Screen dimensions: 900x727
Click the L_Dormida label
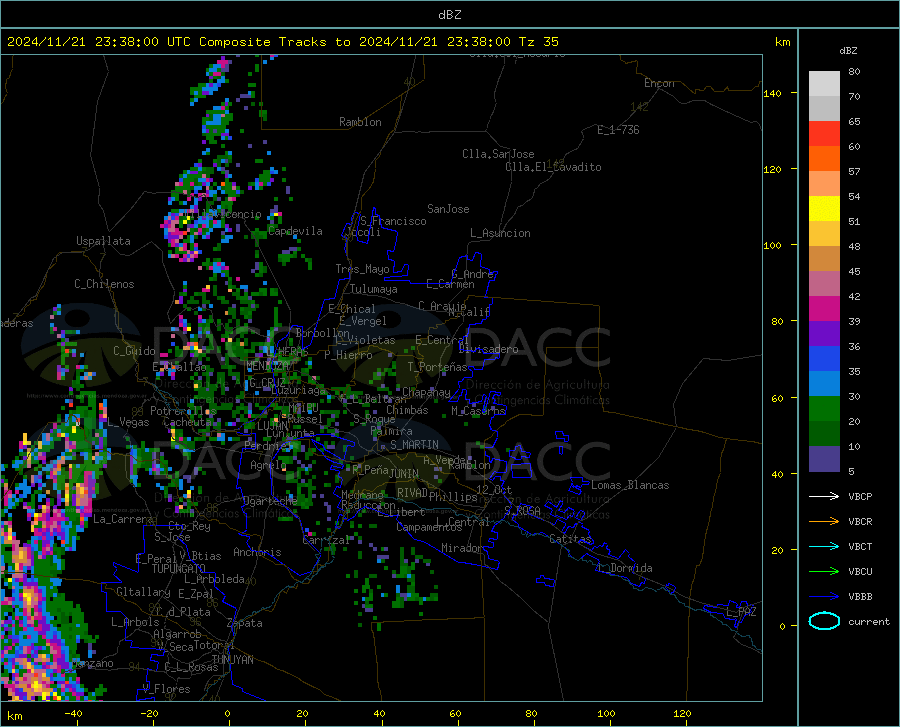625,568
